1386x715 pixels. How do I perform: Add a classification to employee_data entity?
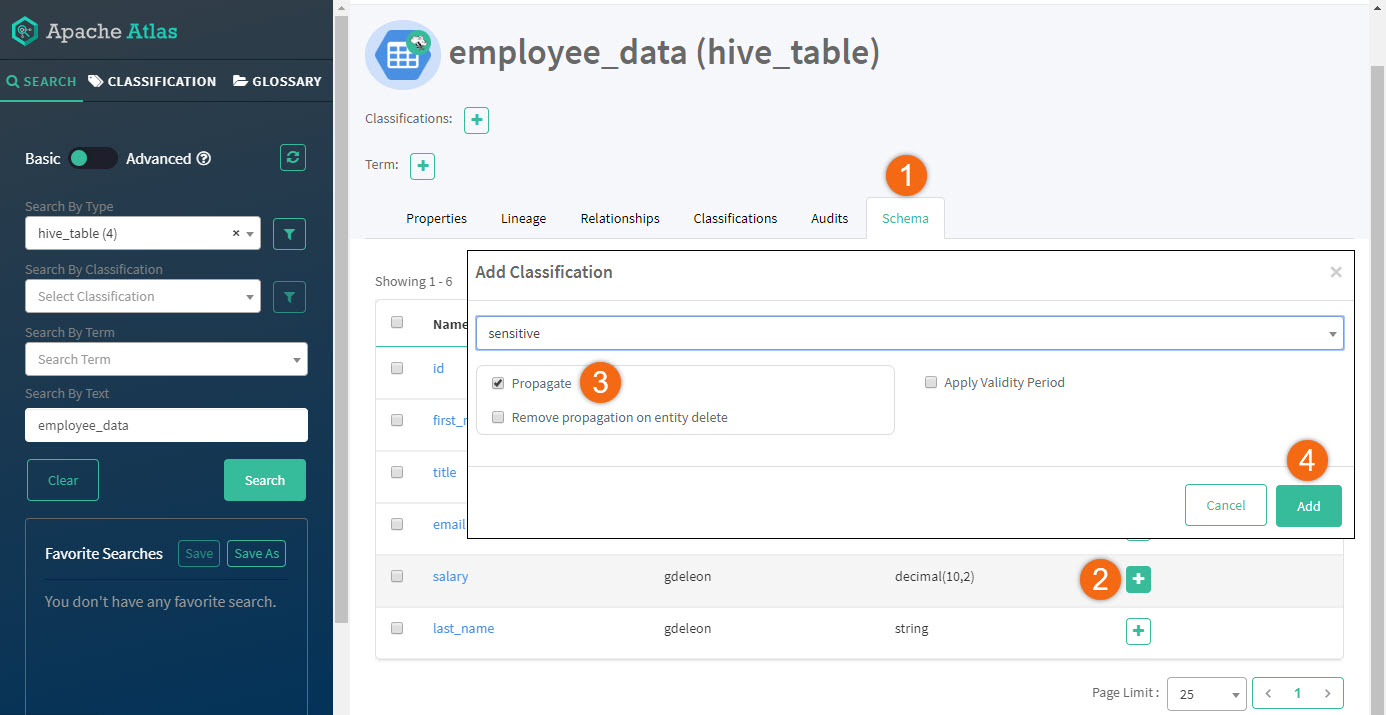[476, 120]
